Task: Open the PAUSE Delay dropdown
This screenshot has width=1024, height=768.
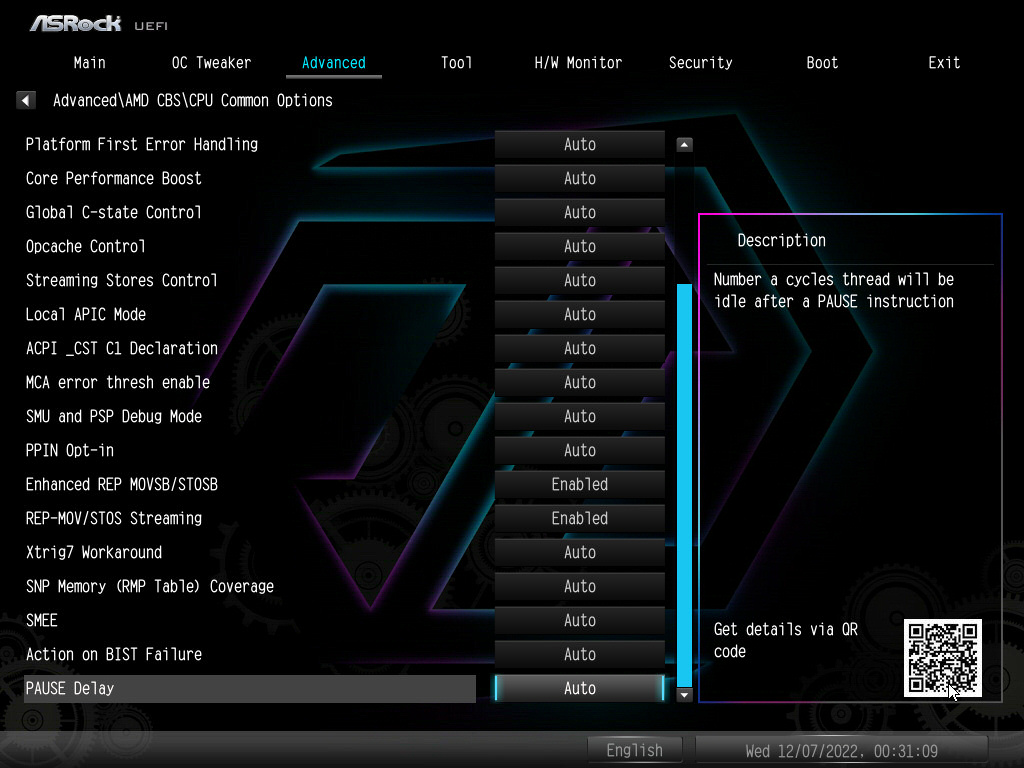Action: [579, 688]
